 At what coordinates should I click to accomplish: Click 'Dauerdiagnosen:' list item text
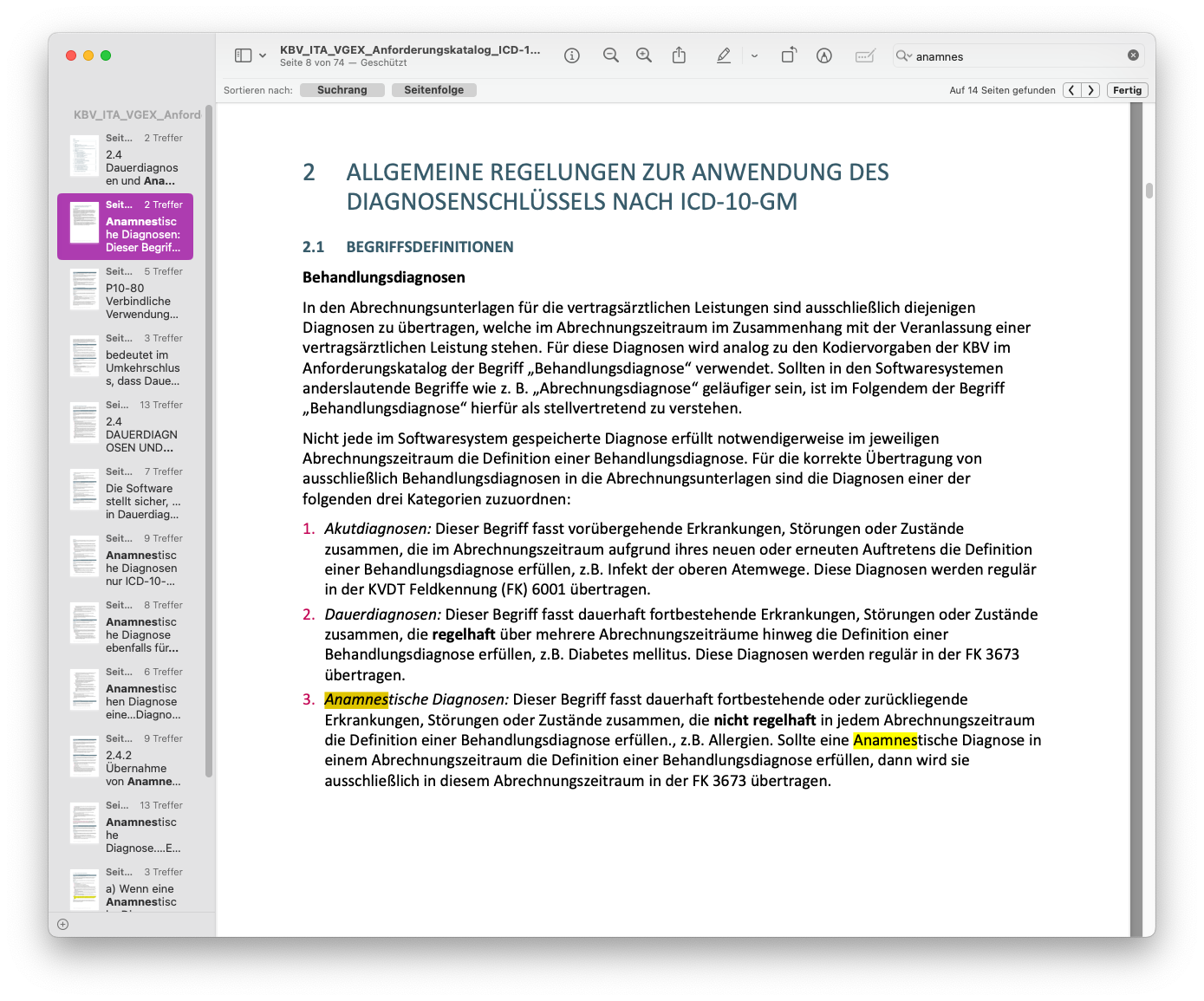383,614
